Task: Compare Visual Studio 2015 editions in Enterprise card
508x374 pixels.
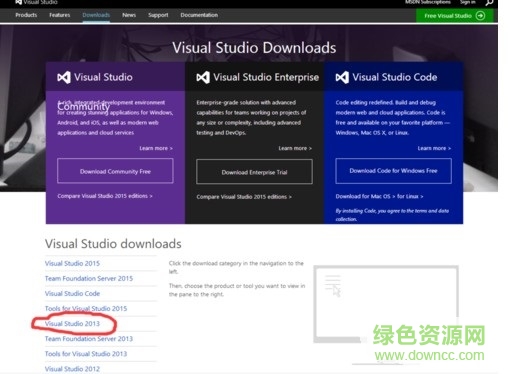Action: click(244, 197)
